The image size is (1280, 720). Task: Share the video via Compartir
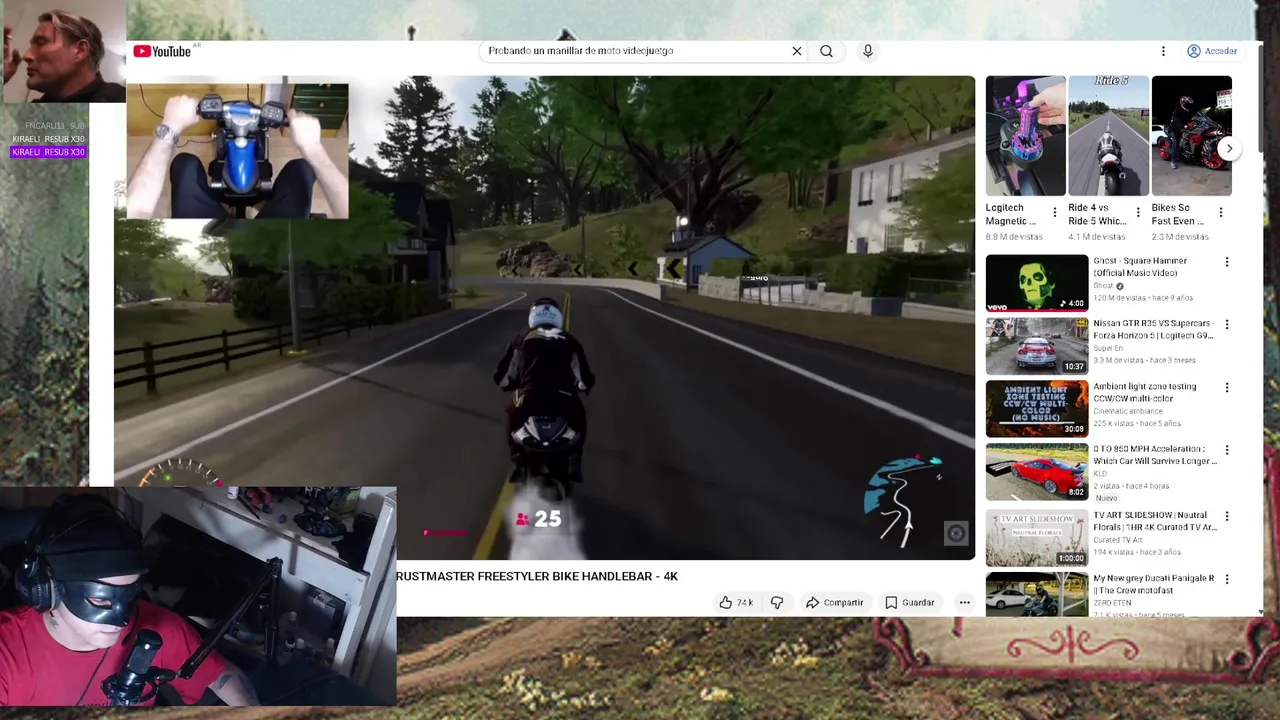[x=835, y=603]
